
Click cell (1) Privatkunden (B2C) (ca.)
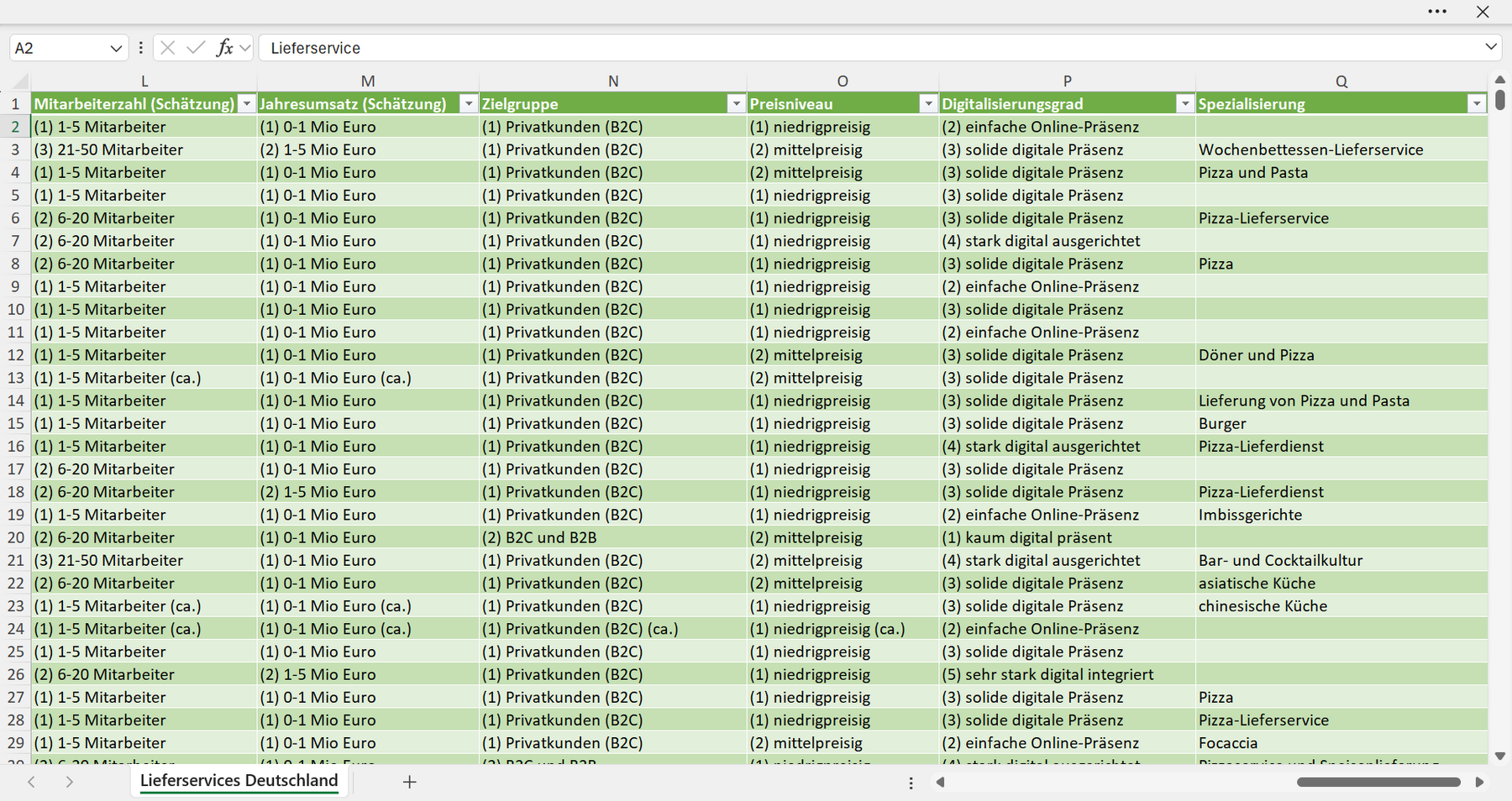coord(613,629)
